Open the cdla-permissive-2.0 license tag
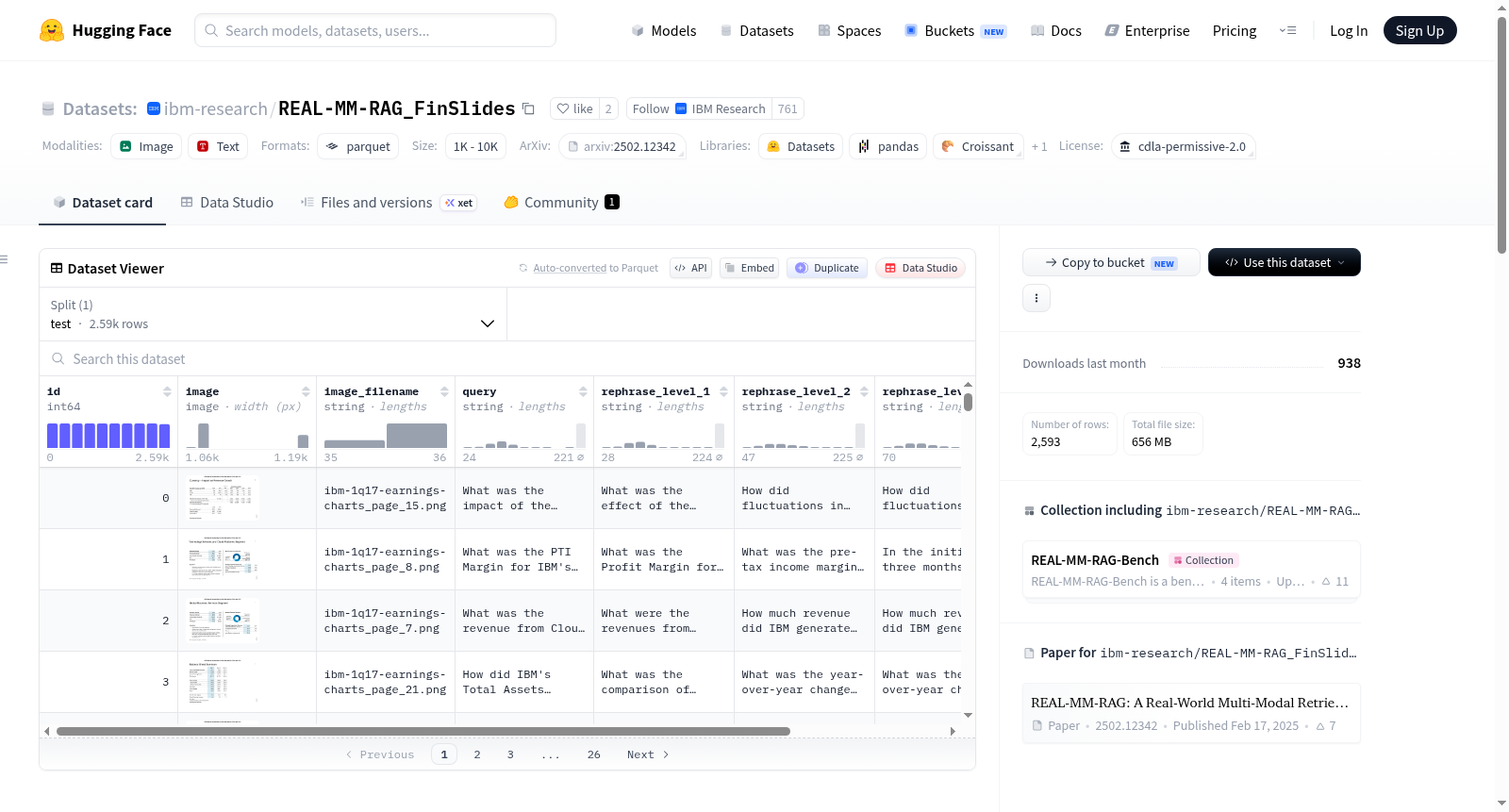The width and height of the screenshot is (1509, 812). 1183,146
